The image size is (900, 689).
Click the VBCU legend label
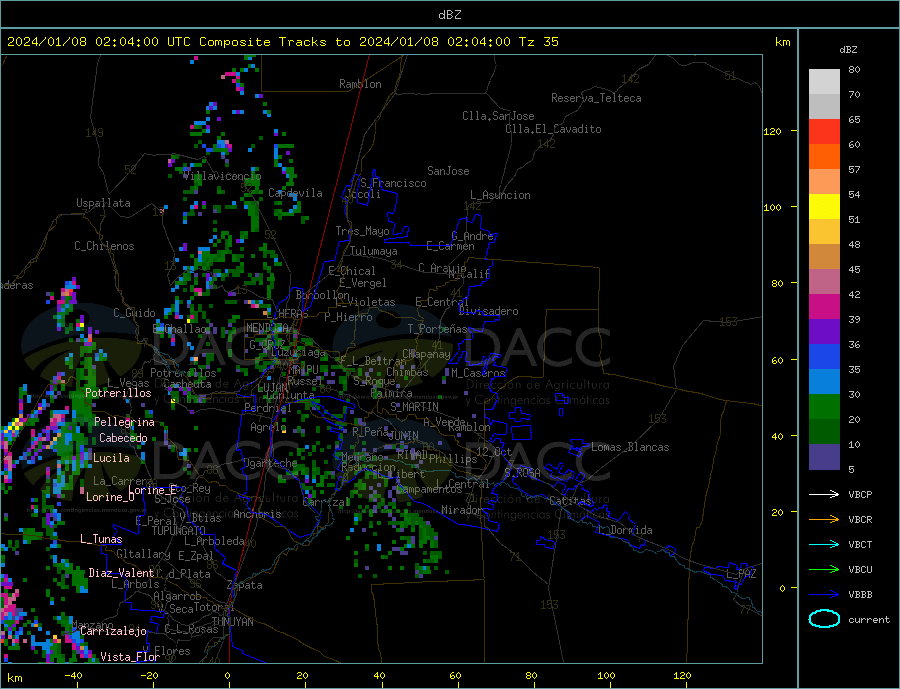[x=860, y=570]
